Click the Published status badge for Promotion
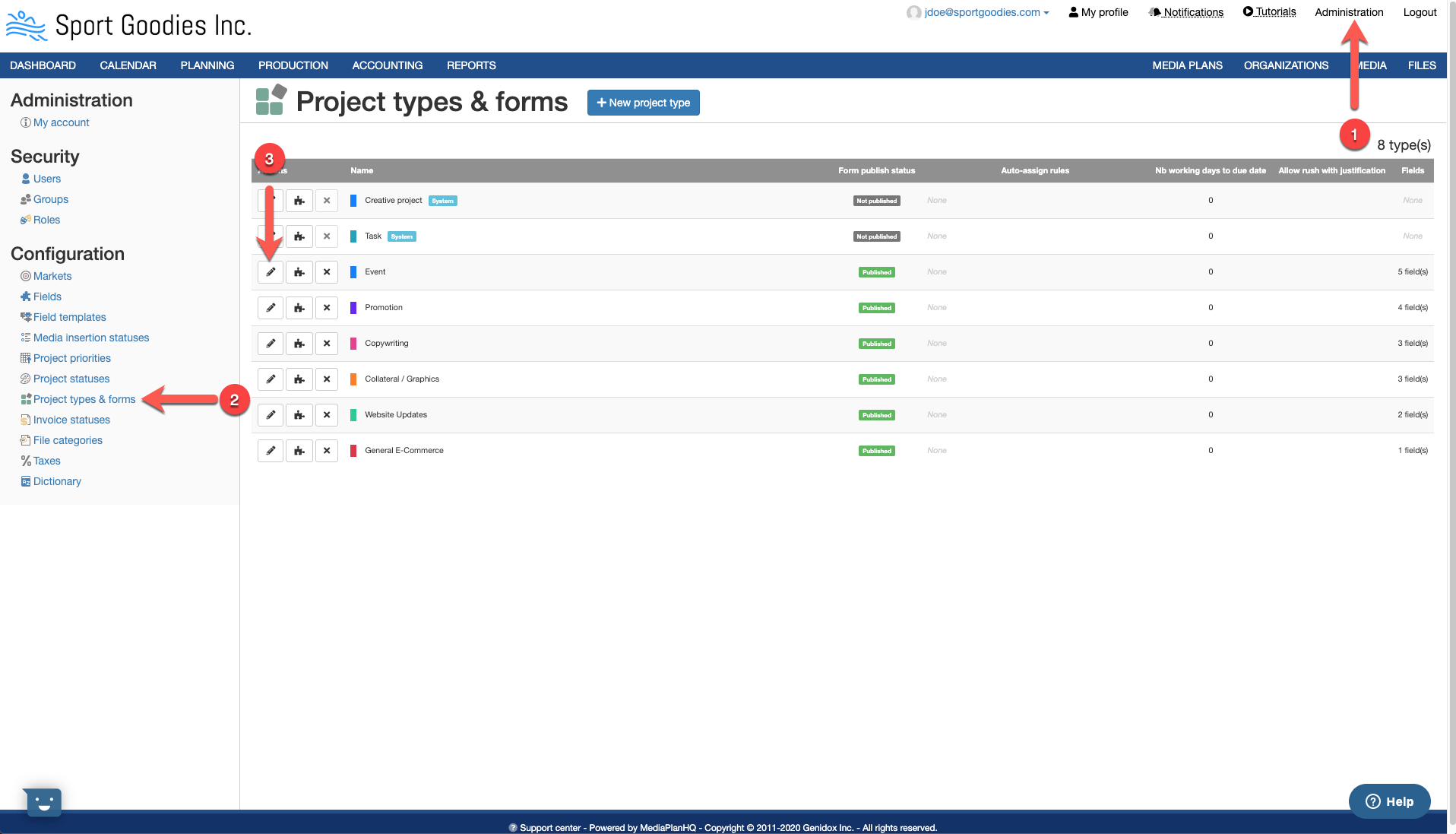Image resolution: width=1456 pixels, height=834 pixels. 876,307
